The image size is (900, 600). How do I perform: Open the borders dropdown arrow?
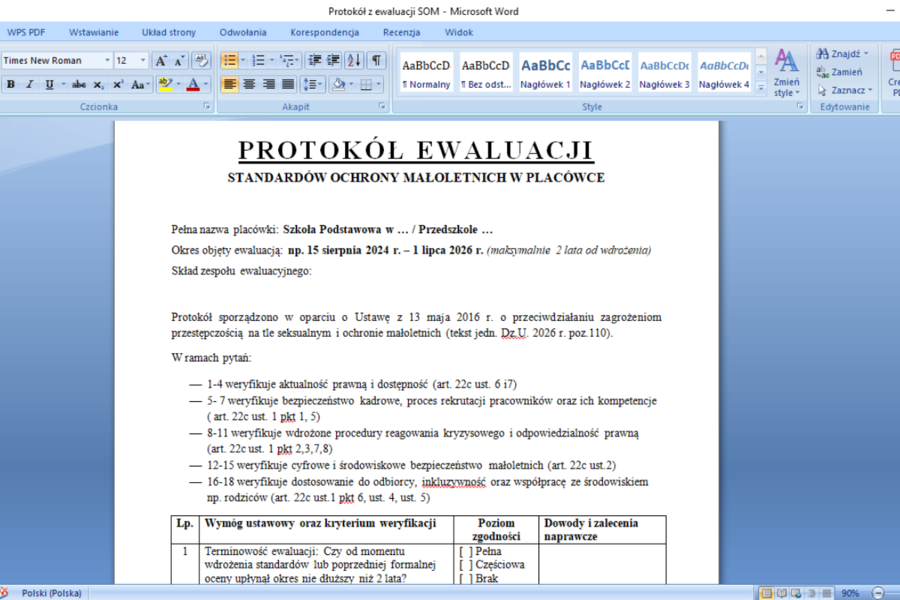(379, 84)
